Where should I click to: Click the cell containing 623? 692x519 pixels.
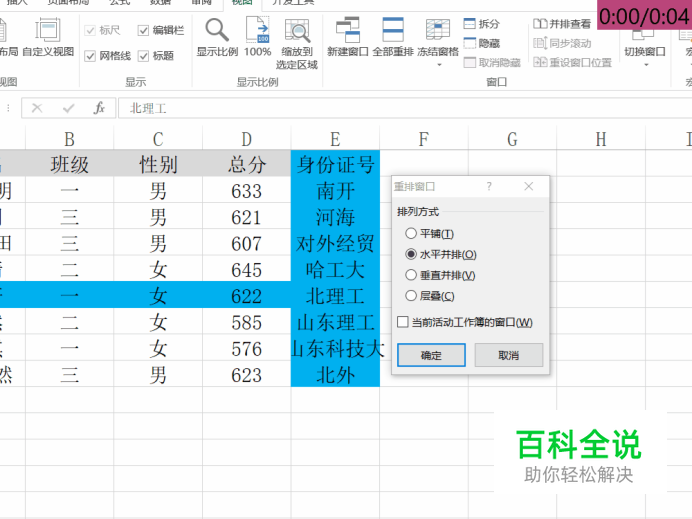click(x=247, y=374)
